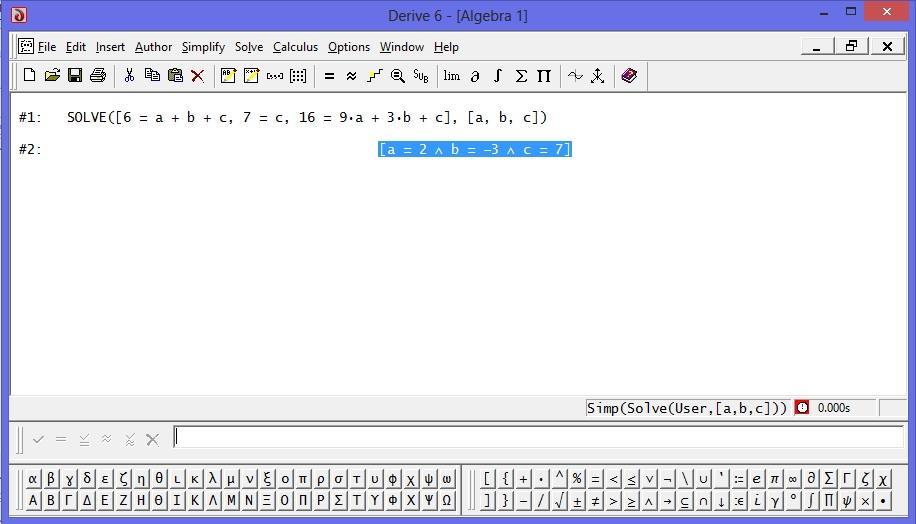Click the Author Matrix grid icon
This screenshot has height=524, width=916.
pos(298,75)
